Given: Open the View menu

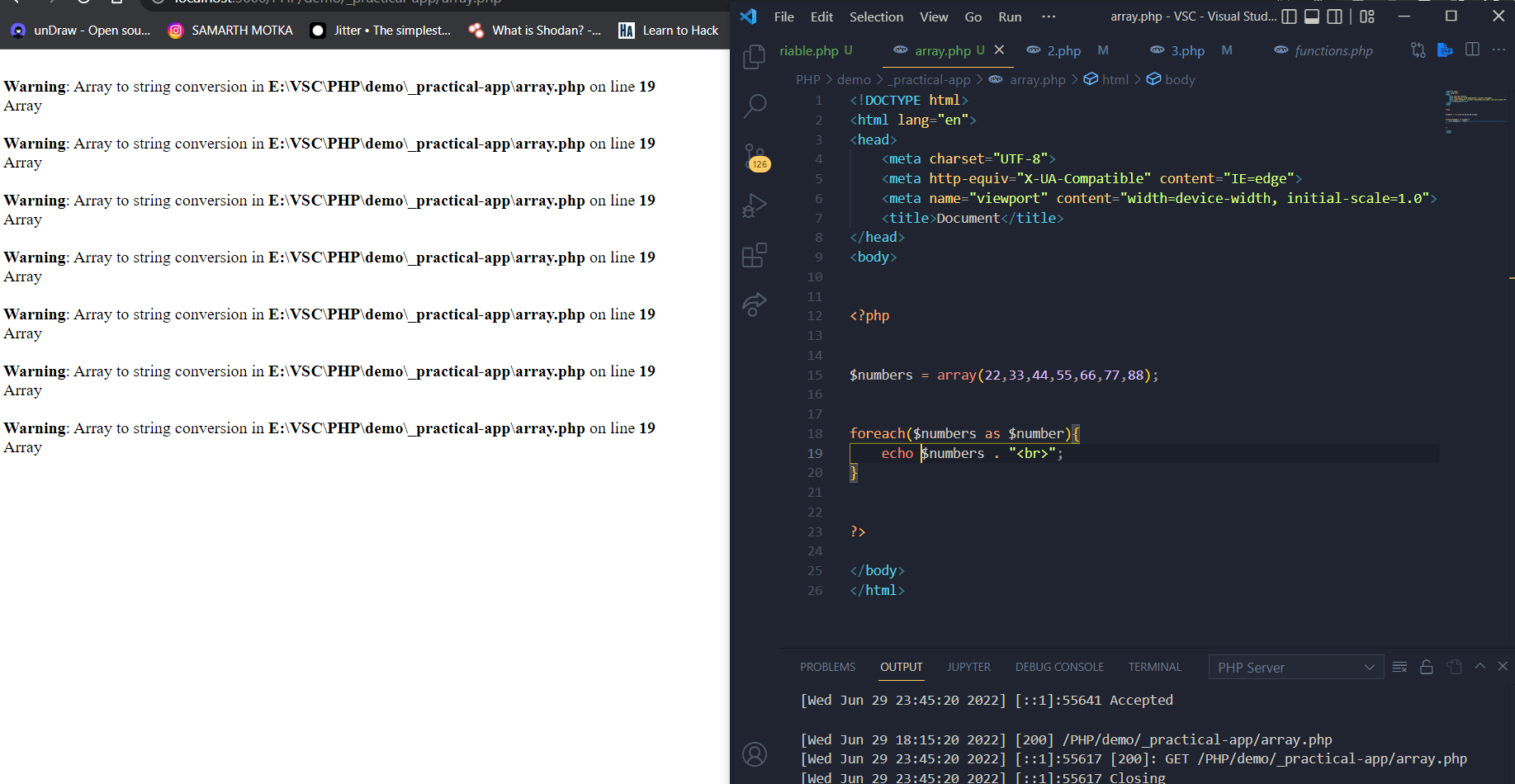Looking at the screenshot, I should tap(934, 17).
